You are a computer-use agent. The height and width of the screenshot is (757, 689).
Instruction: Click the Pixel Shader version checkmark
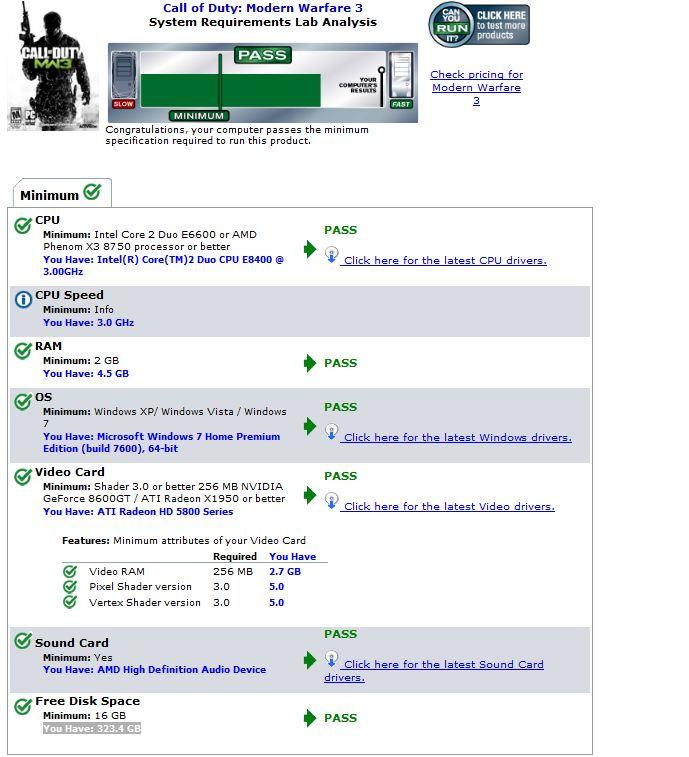click(x=70, y=587)
